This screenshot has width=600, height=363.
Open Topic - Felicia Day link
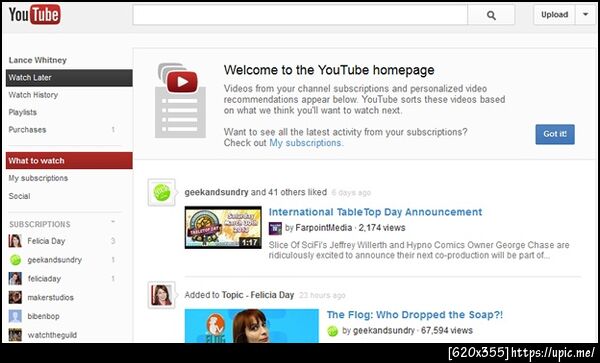click(258, 295)
